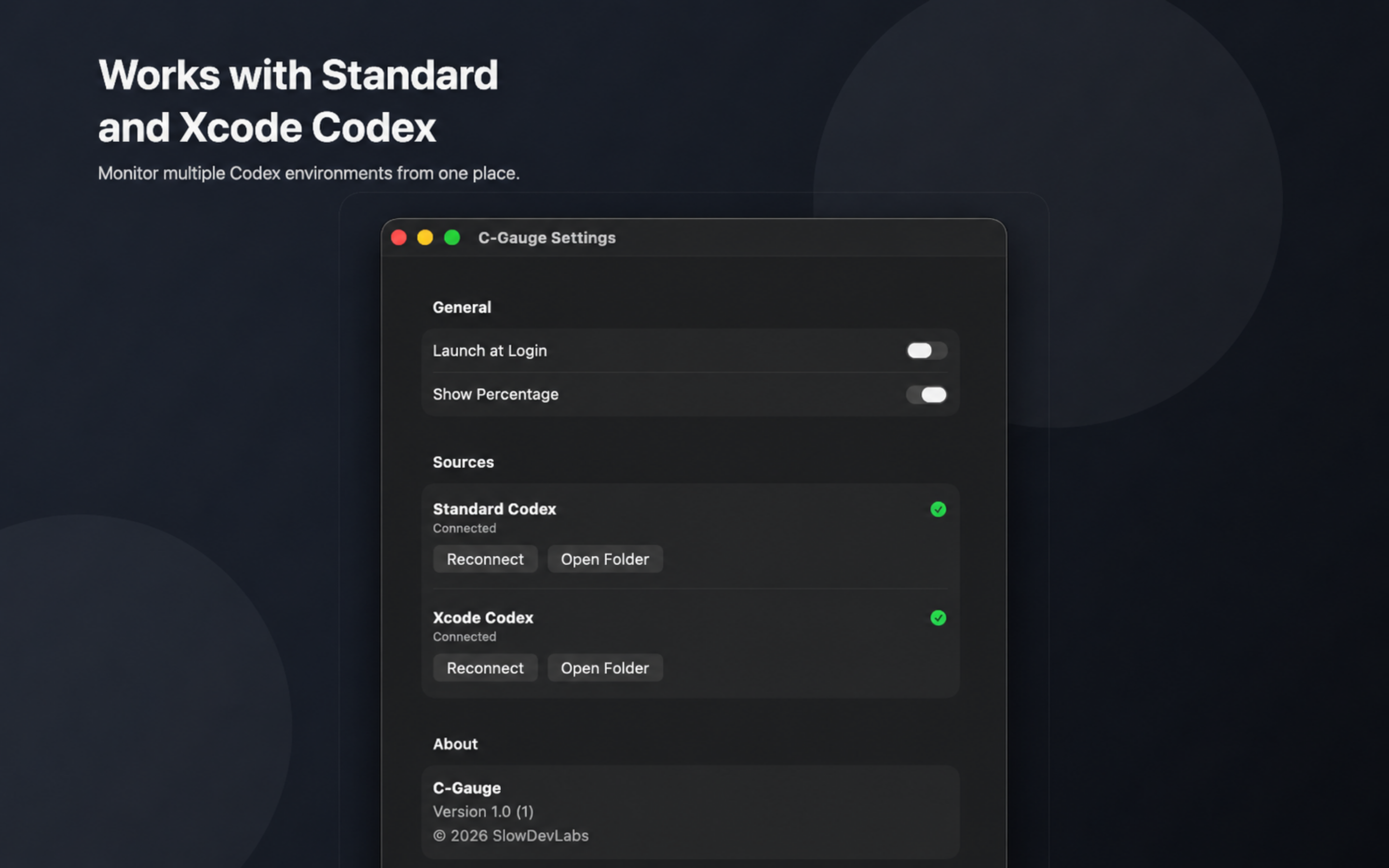Click the Standard Codex source name
The width and height of the screenshot is (1389, 868).
click(x=494, y=509)
